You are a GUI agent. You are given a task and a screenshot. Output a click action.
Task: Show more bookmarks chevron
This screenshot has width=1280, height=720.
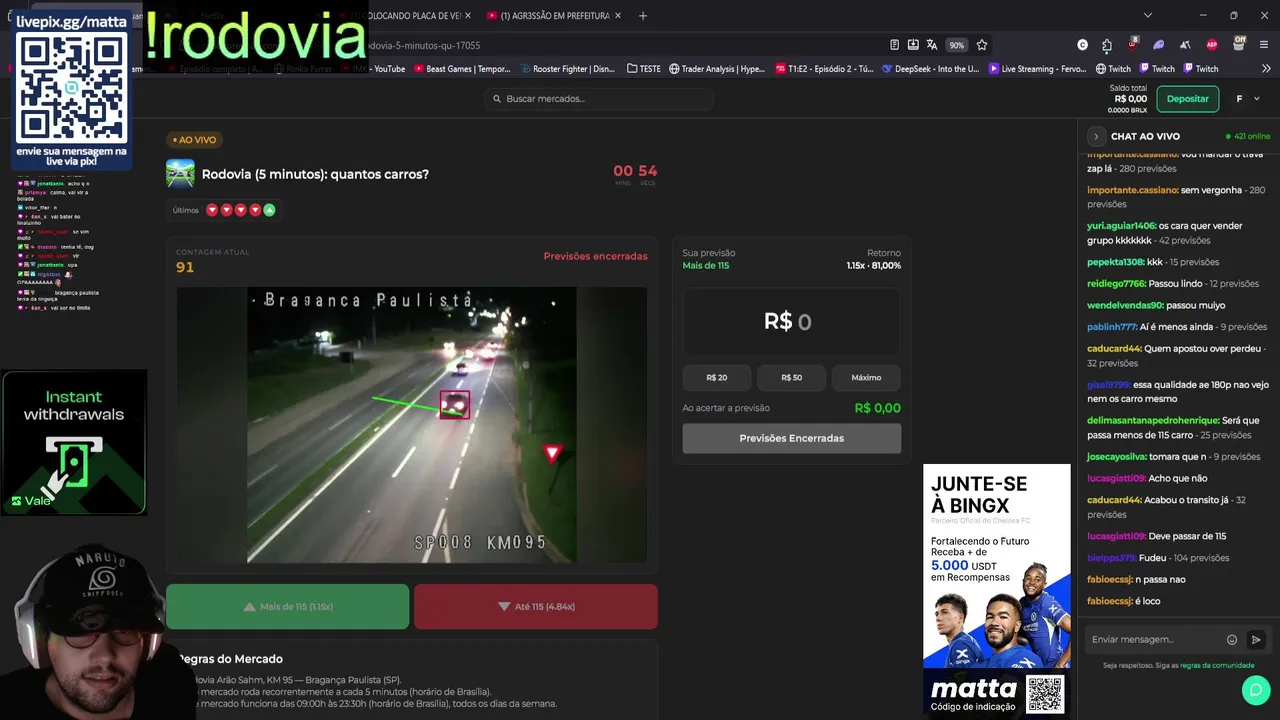1265,69
